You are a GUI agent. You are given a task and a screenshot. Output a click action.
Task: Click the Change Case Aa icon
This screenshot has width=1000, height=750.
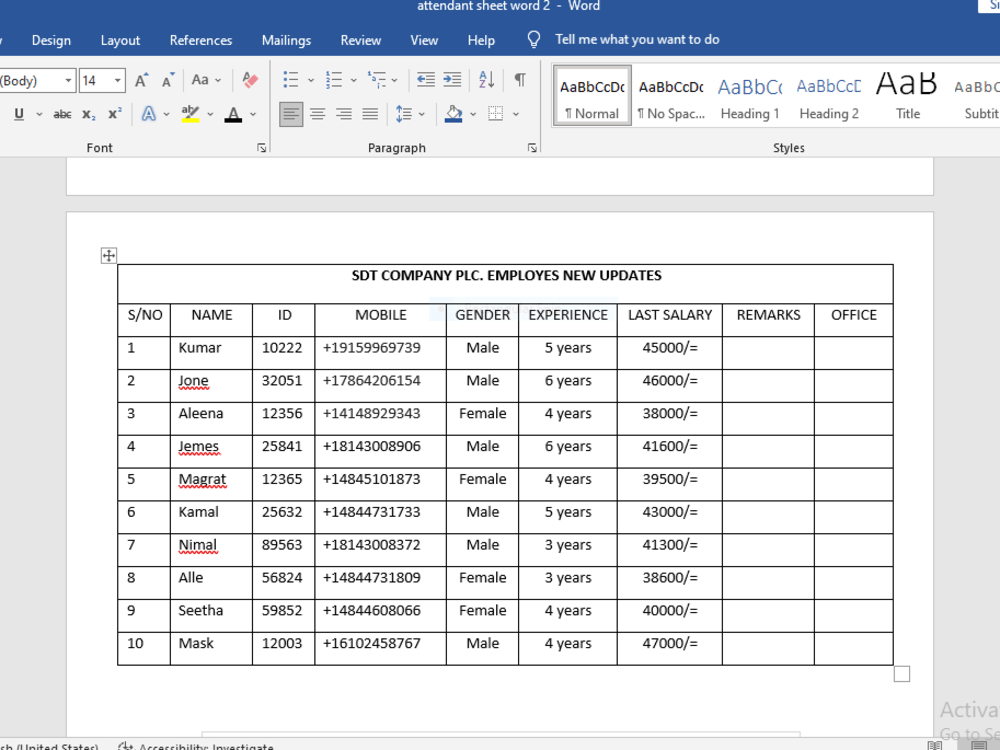point(206,80)
